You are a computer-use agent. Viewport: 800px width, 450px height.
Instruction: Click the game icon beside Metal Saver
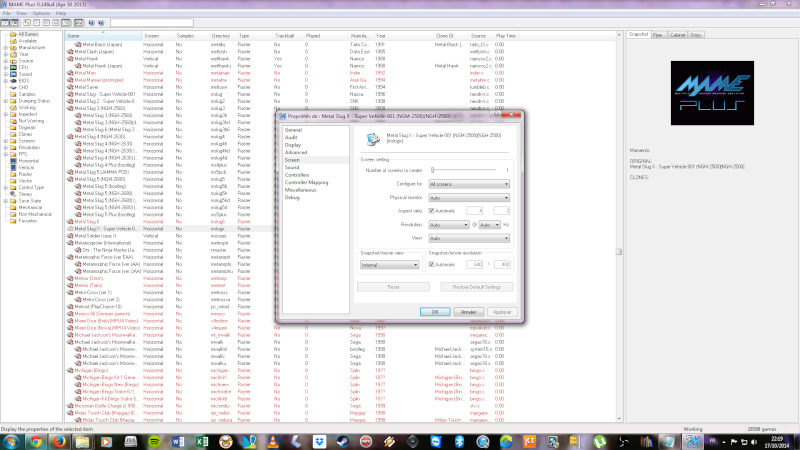[70, 87]
